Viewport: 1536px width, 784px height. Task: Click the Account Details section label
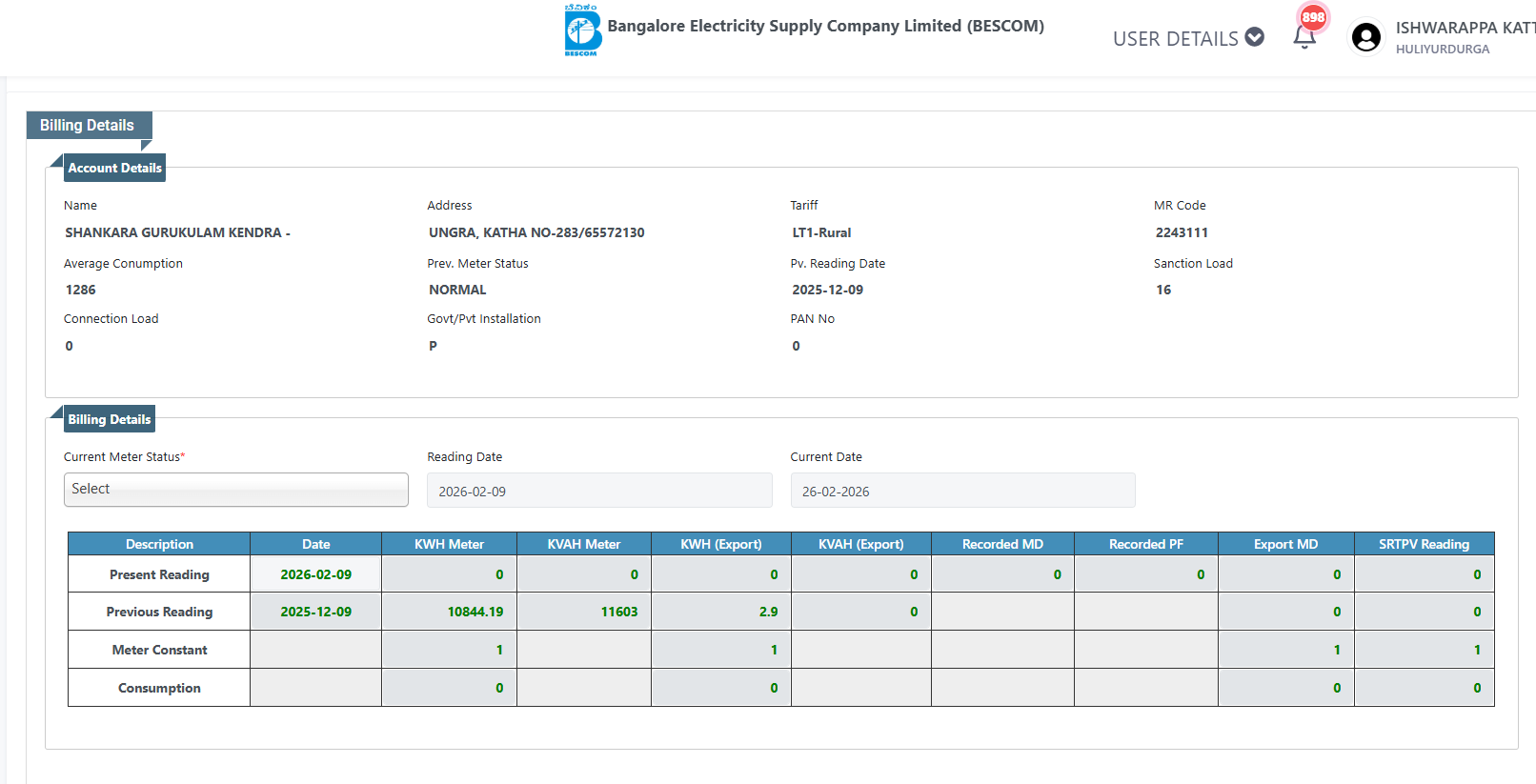pos(114,168)
